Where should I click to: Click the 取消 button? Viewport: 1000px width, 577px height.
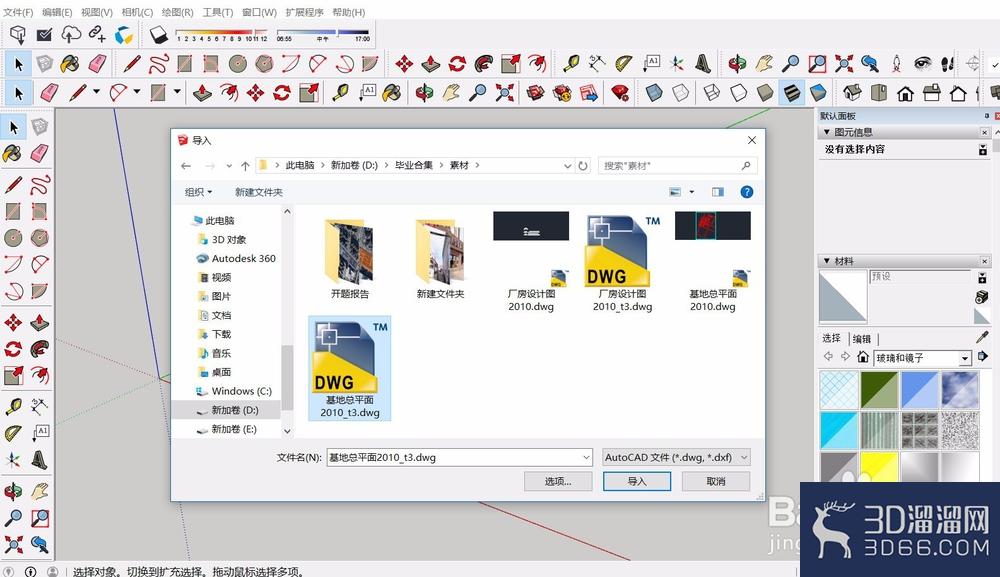(x=716, y=481)
